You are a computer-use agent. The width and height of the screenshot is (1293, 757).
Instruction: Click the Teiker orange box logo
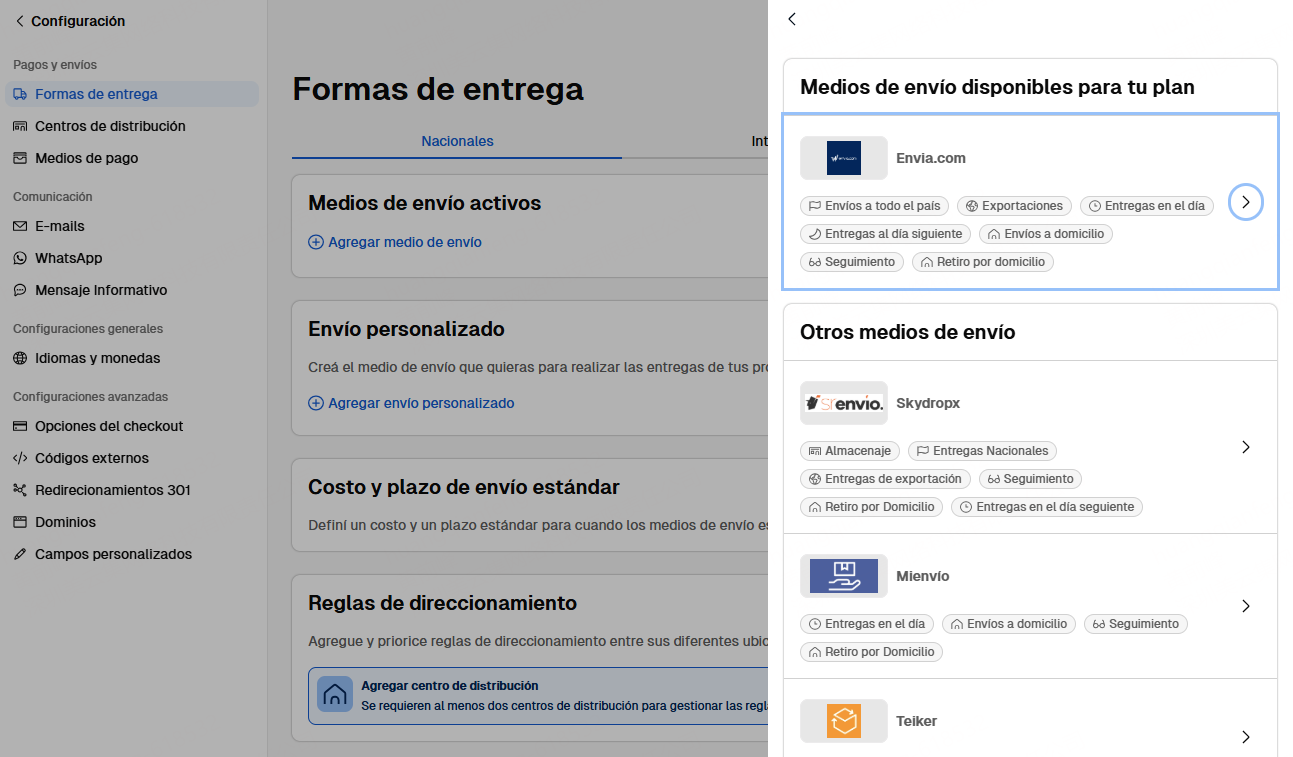tap(844, 721)
